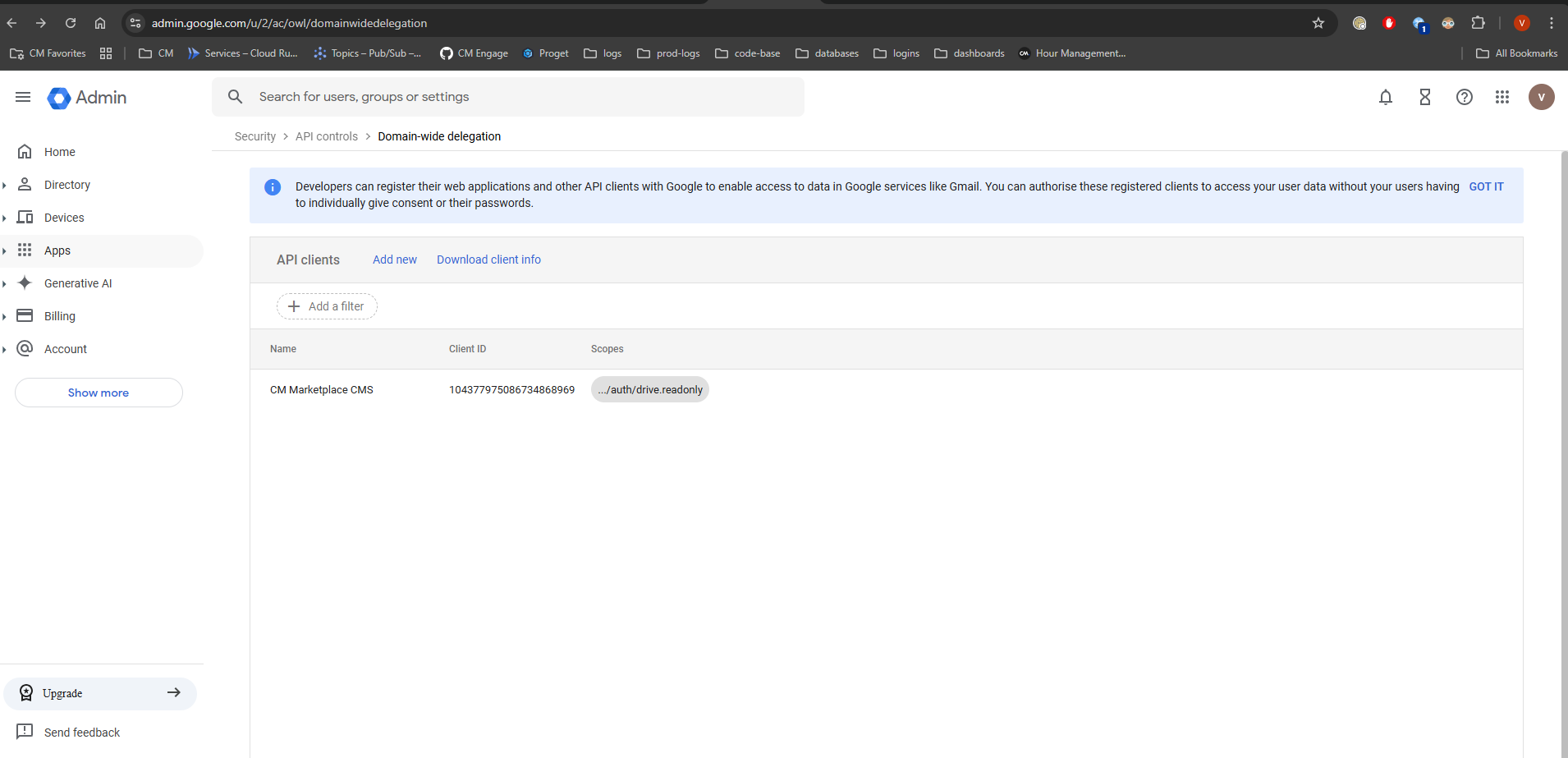
Task: Click the Upgrade button
Action: click(100, 693)
